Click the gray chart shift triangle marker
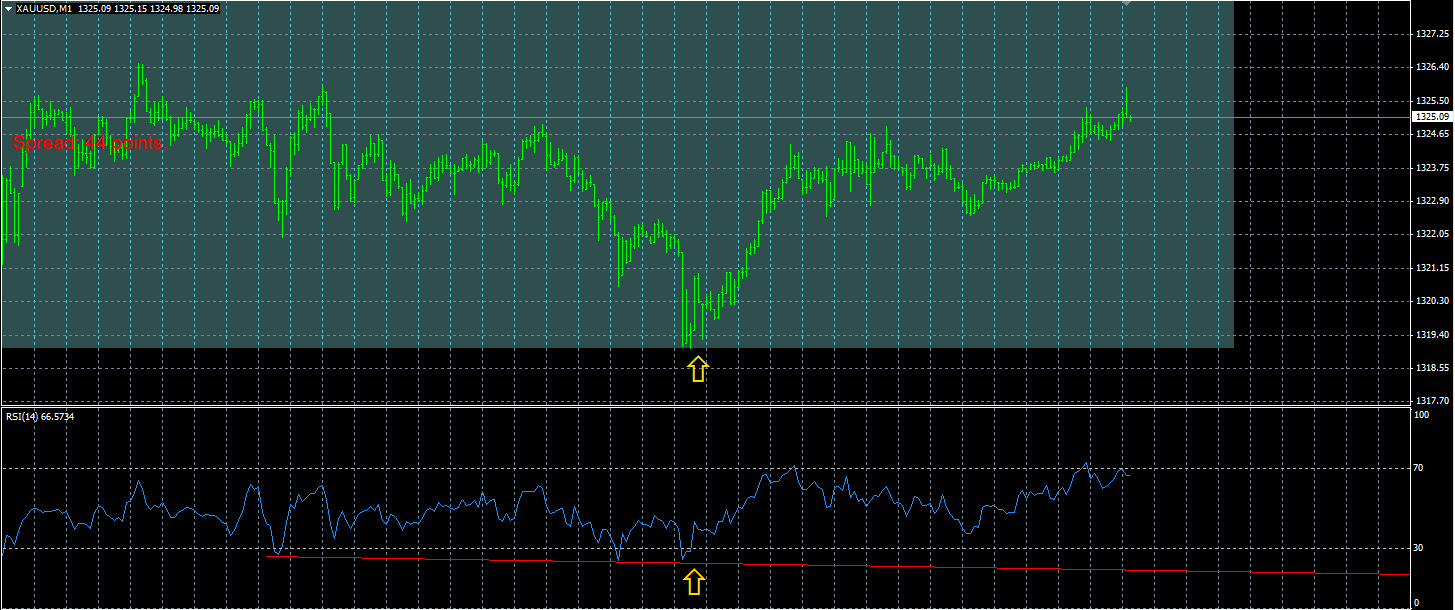The width and height of the screenshot is (1455, 610). click(1127, 3)
